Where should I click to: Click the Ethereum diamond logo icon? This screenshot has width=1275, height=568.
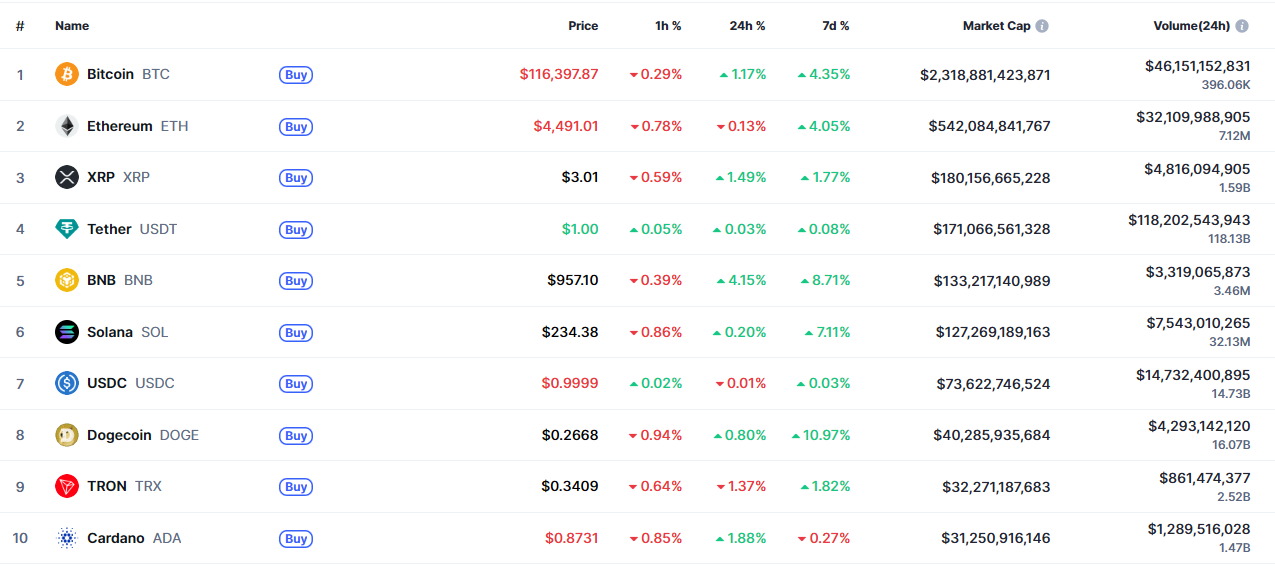(x=67, y=126)
